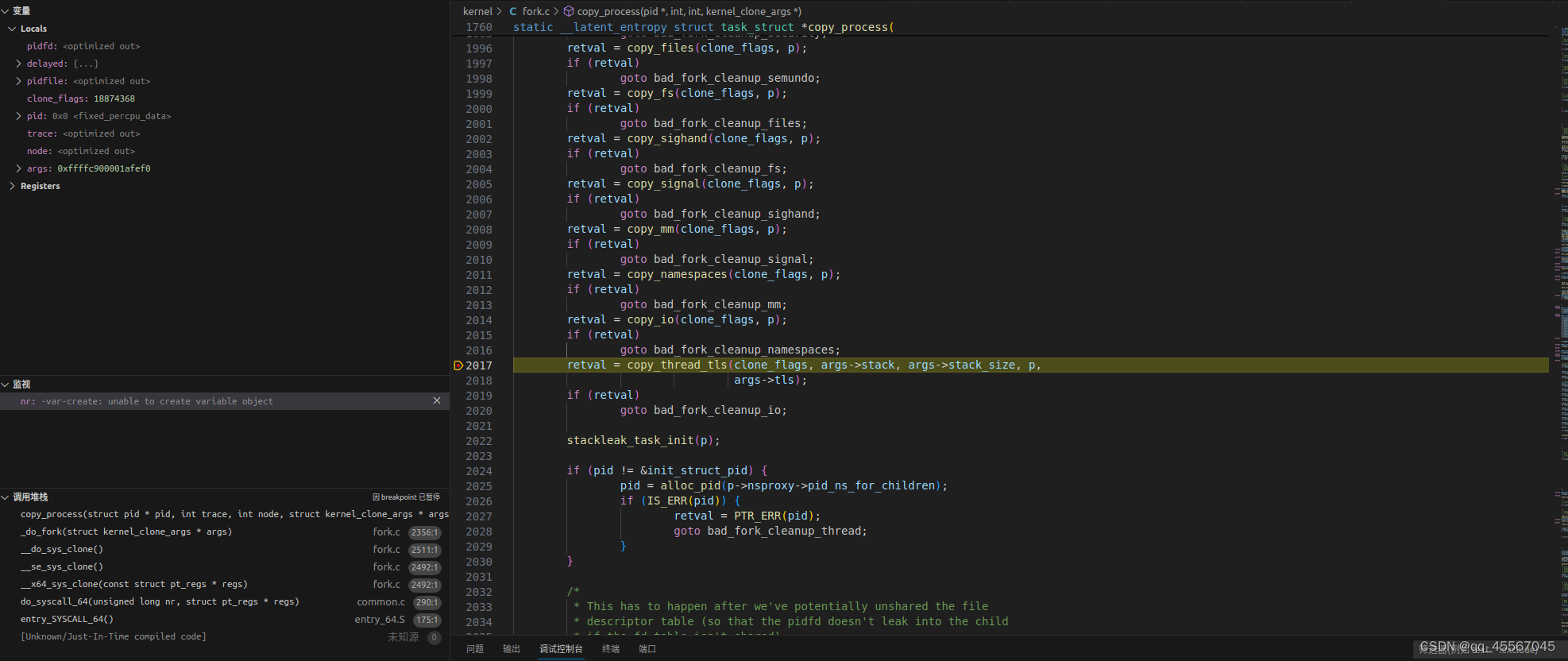Viewport: 1568px width, 661px height.
Task: Click line number 1996 in gutter
Action: point(479,48)
